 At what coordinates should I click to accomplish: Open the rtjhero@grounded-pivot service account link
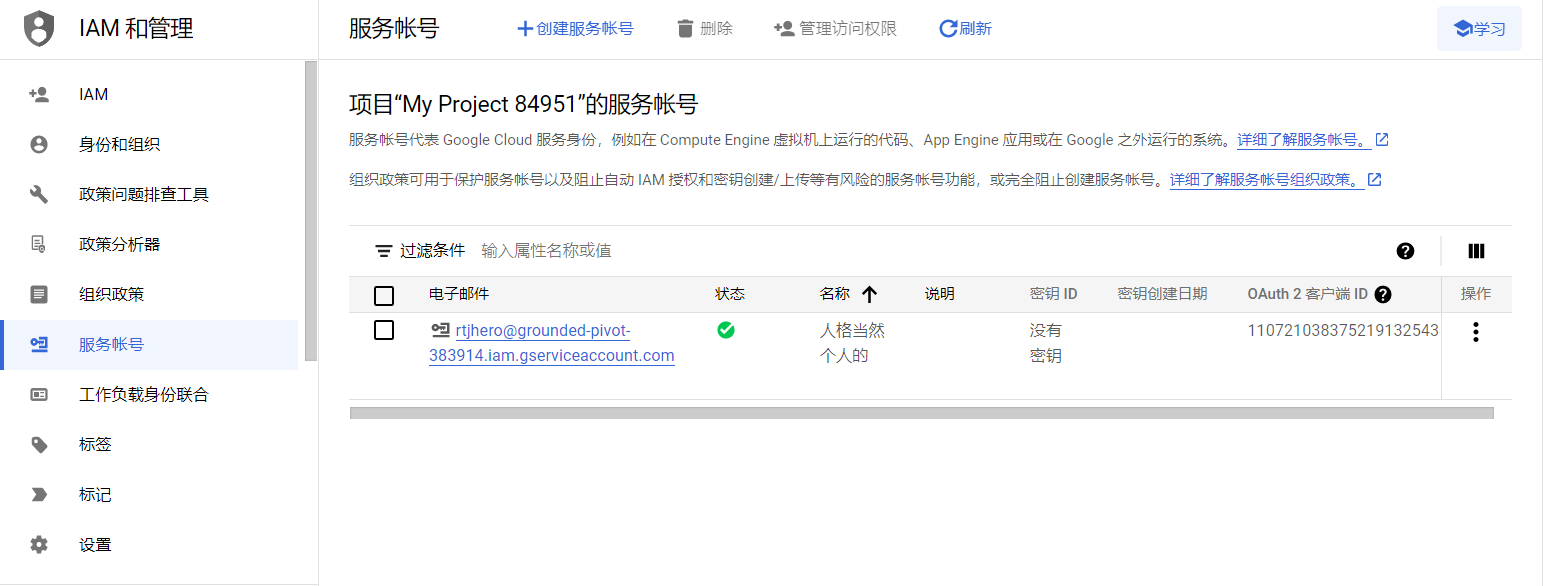point(552,343)
